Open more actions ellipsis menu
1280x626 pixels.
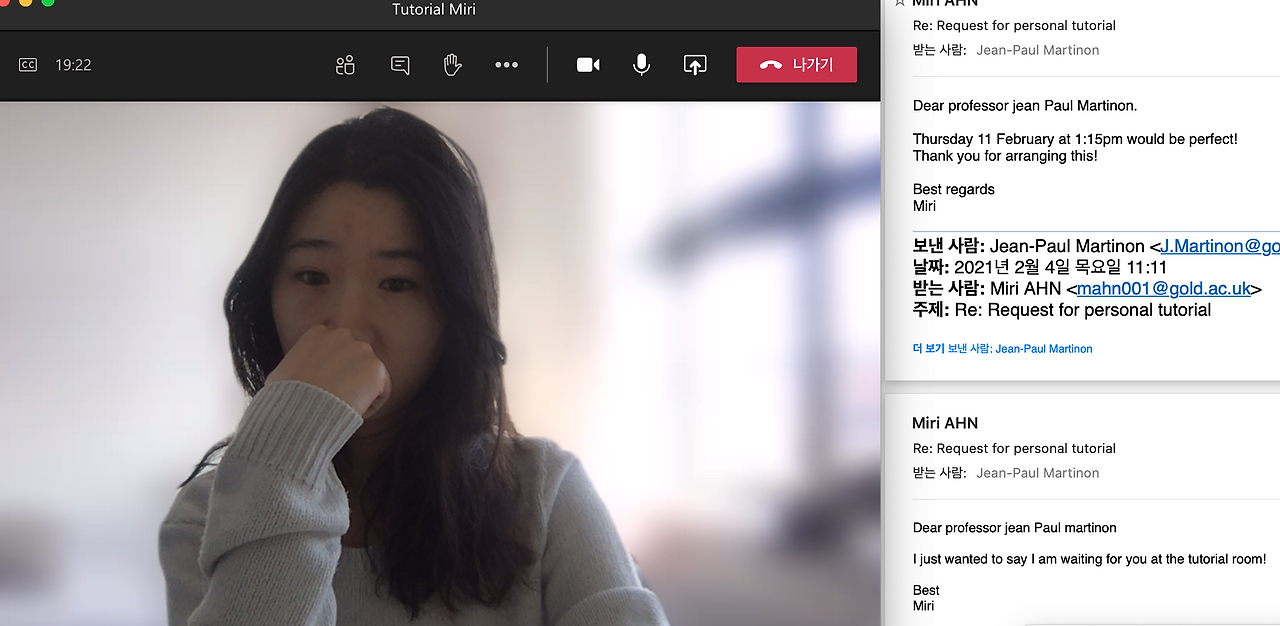click(x=507, y=65)
